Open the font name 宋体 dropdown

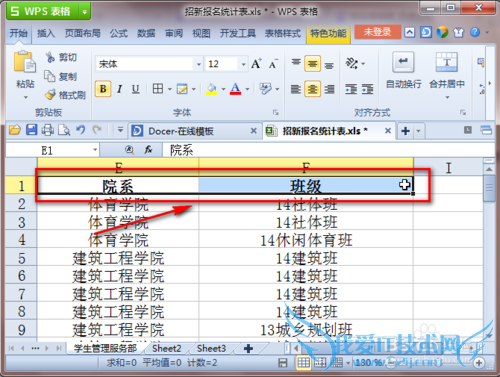pos(199,64)
